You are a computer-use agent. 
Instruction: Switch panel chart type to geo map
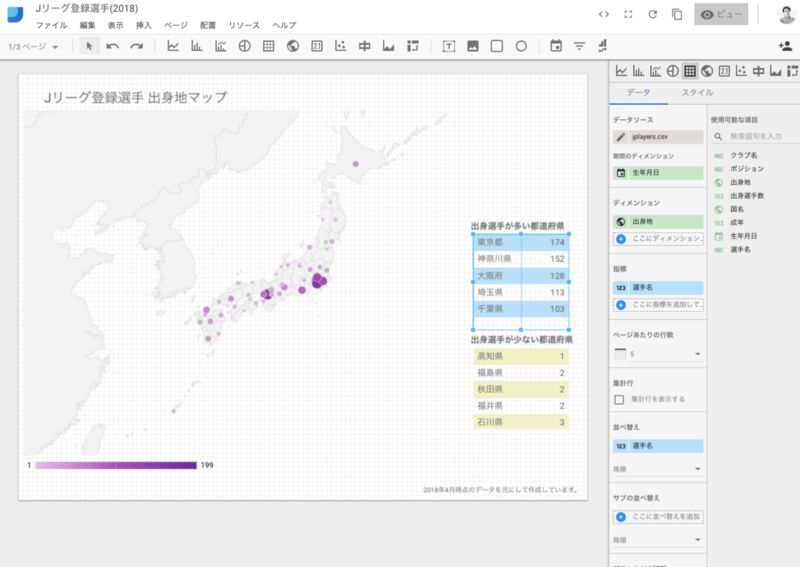(707, 71)
